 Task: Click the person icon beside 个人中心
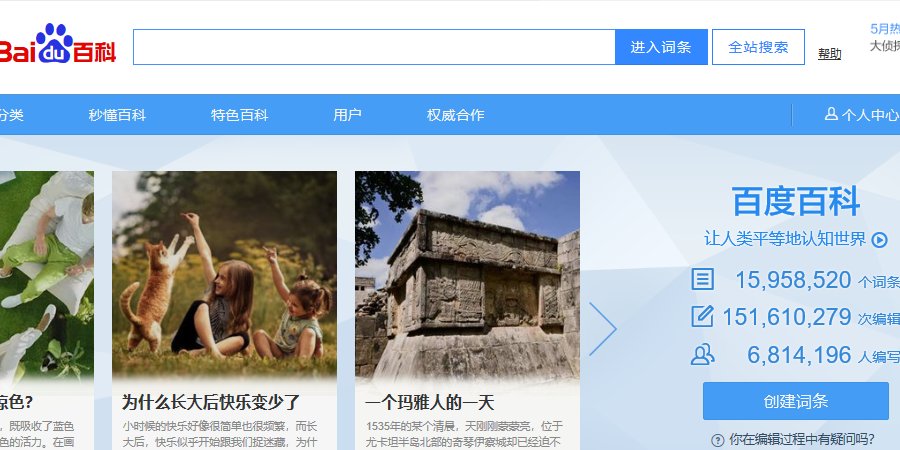pos(831,114)
